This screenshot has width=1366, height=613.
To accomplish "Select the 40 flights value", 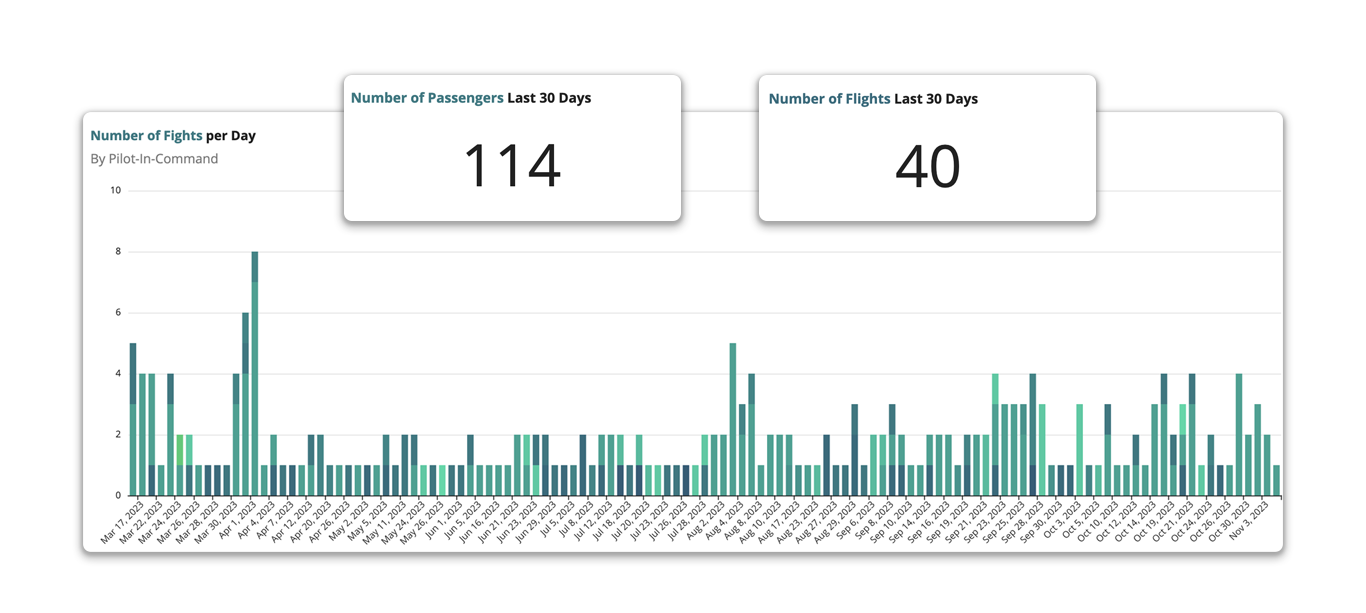I will (928, 166).
